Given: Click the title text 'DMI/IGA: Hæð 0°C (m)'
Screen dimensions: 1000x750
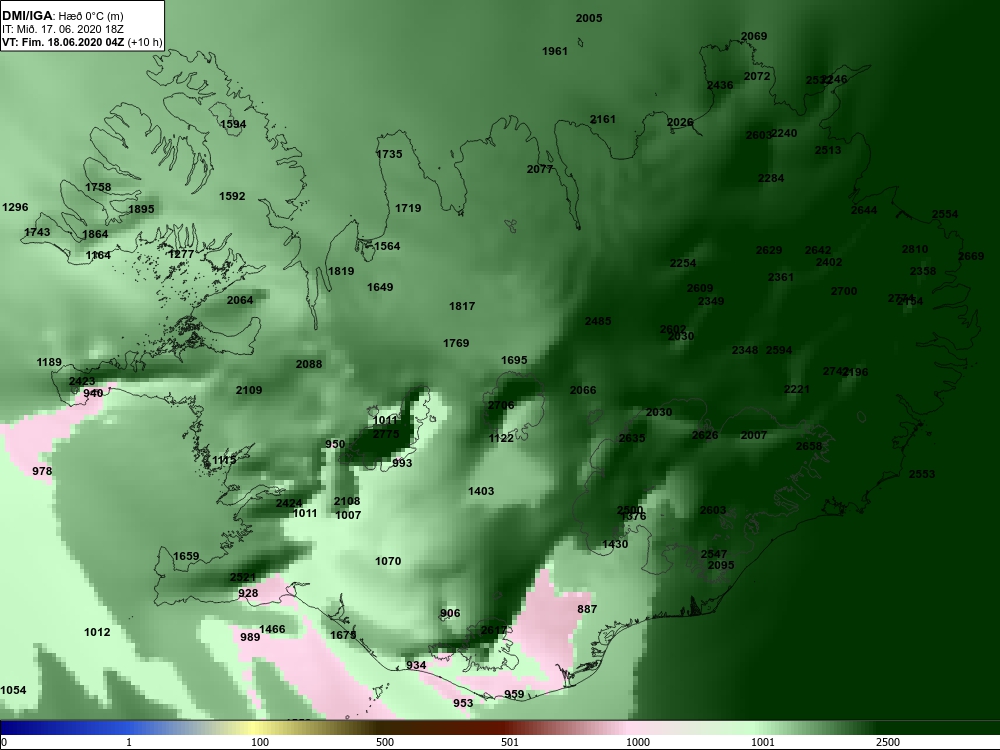Looking at the screenshot, I should click(61, 16).
